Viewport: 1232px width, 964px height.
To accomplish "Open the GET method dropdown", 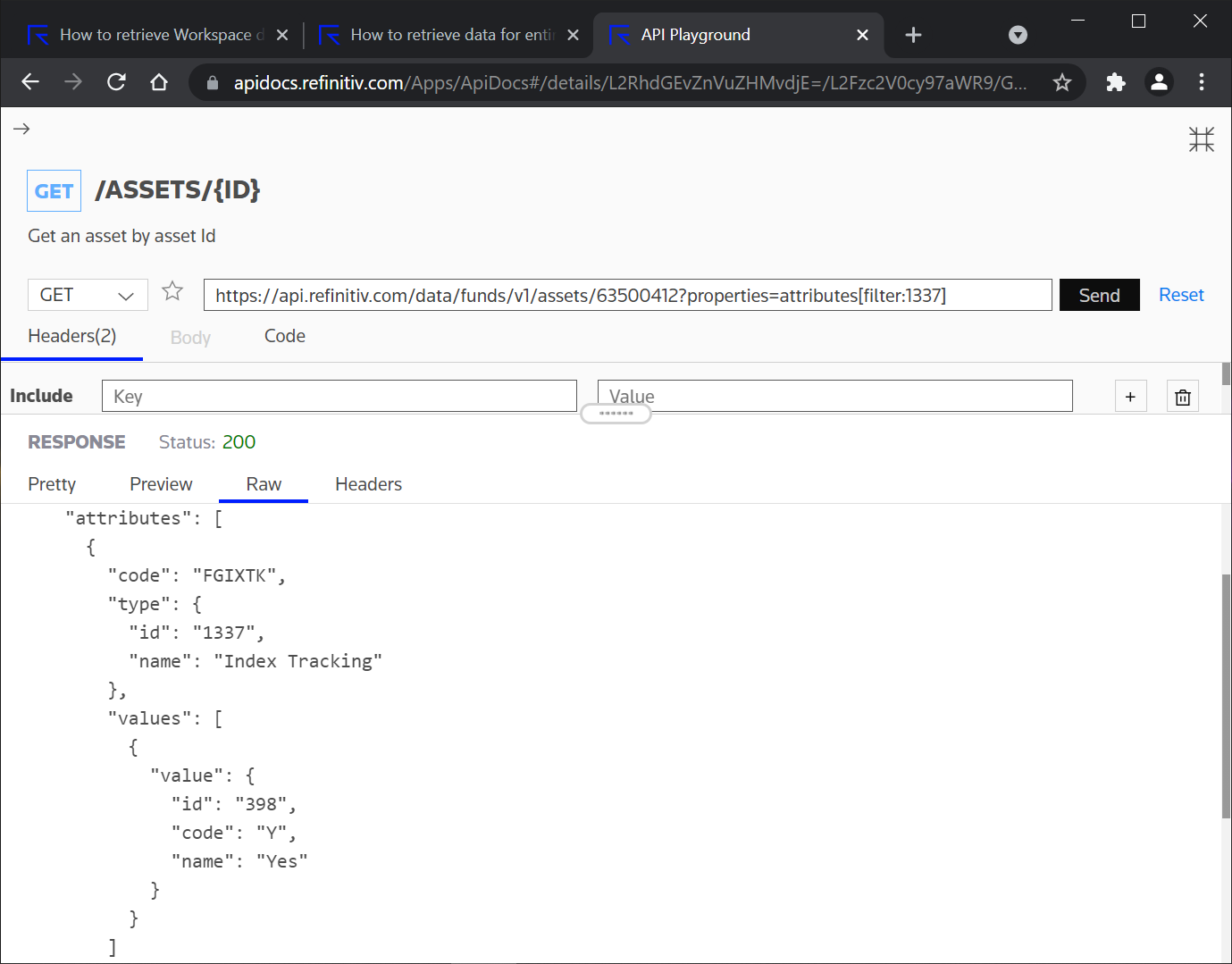I will coord(88,295).
